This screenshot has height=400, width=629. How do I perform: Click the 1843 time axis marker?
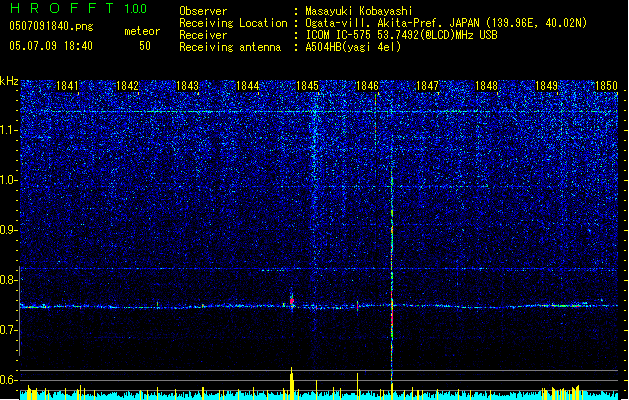pos(187,86)
